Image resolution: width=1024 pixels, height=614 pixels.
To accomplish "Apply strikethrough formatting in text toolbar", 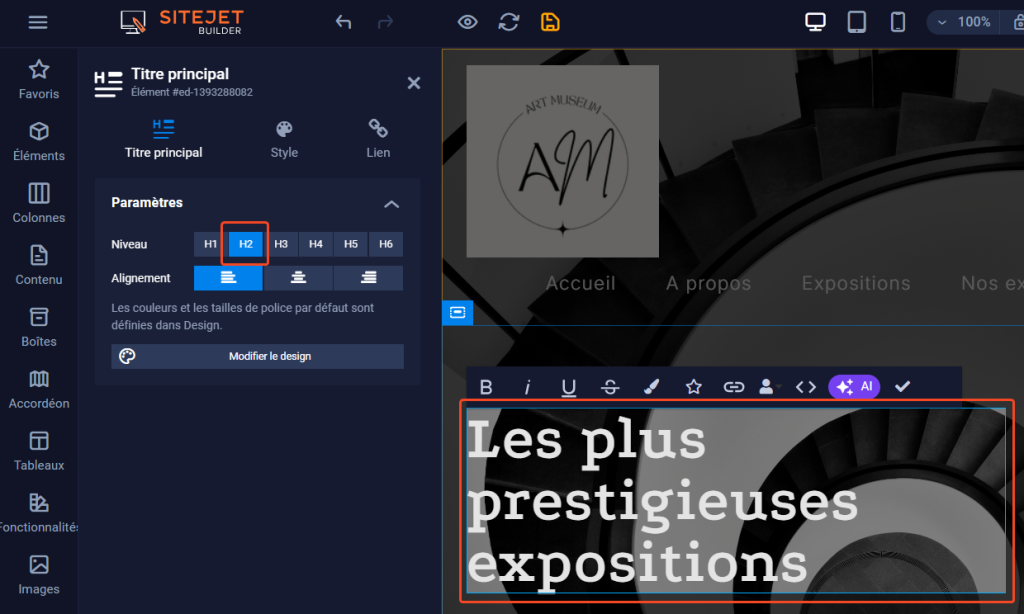I will click(610, 387).
